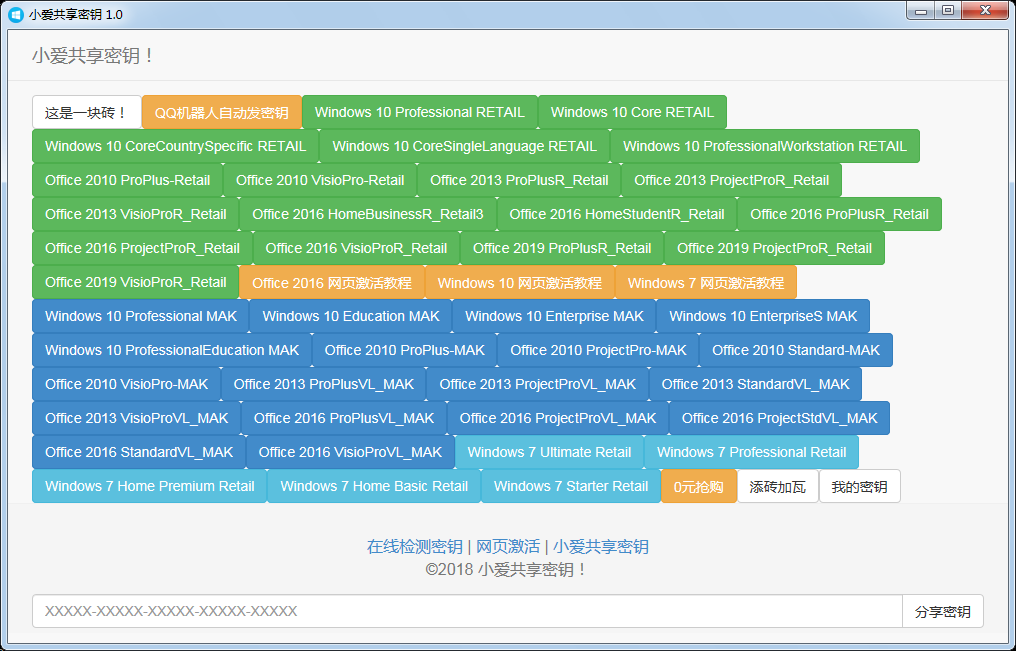Focus the product key input field
The image size is (1016, 651).
[x=466, y=611]
